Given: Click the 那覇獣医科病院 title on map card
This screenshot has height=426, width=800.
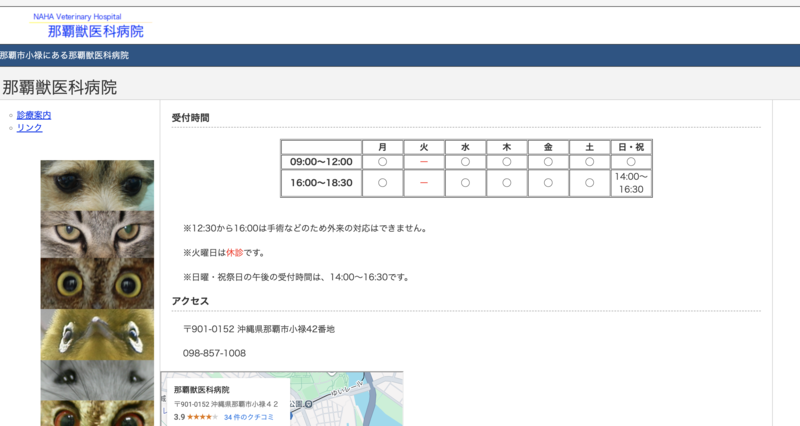Looking at the screenshot, I should (x=201, y=389).
